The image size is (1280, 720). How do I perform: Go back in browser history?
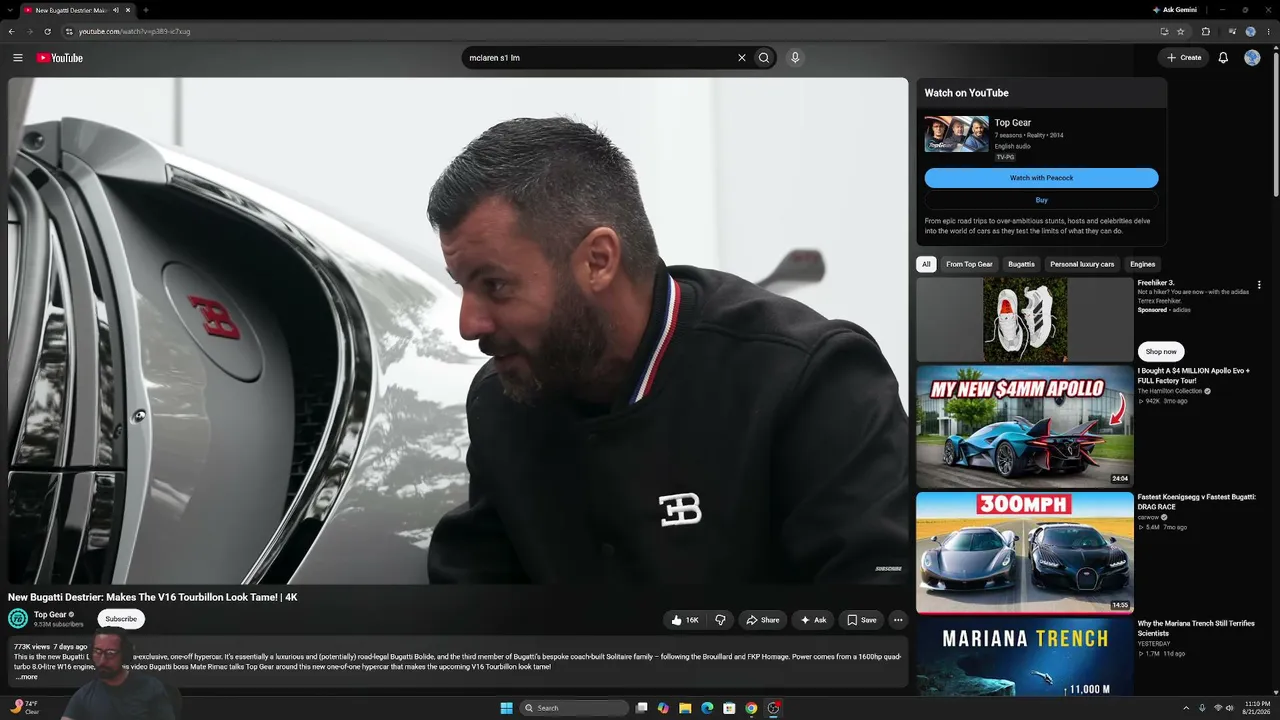point(12,31)
